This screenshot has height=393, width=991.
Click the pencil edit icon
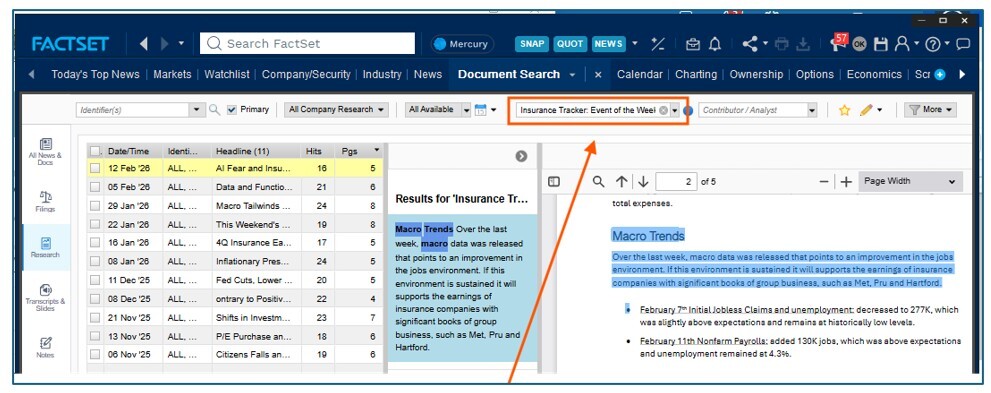point(866,110)
